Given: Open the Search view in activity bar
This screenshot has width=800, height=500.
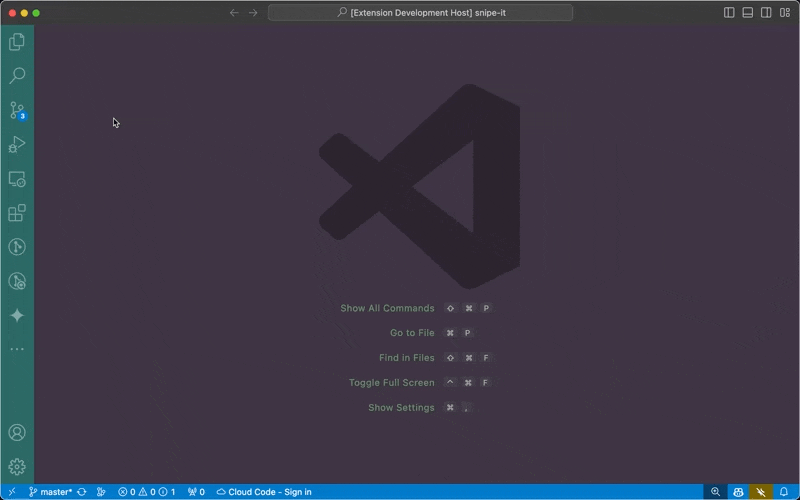Looking at the screenshot, I should pyautogui.click(x=17, y=76).
